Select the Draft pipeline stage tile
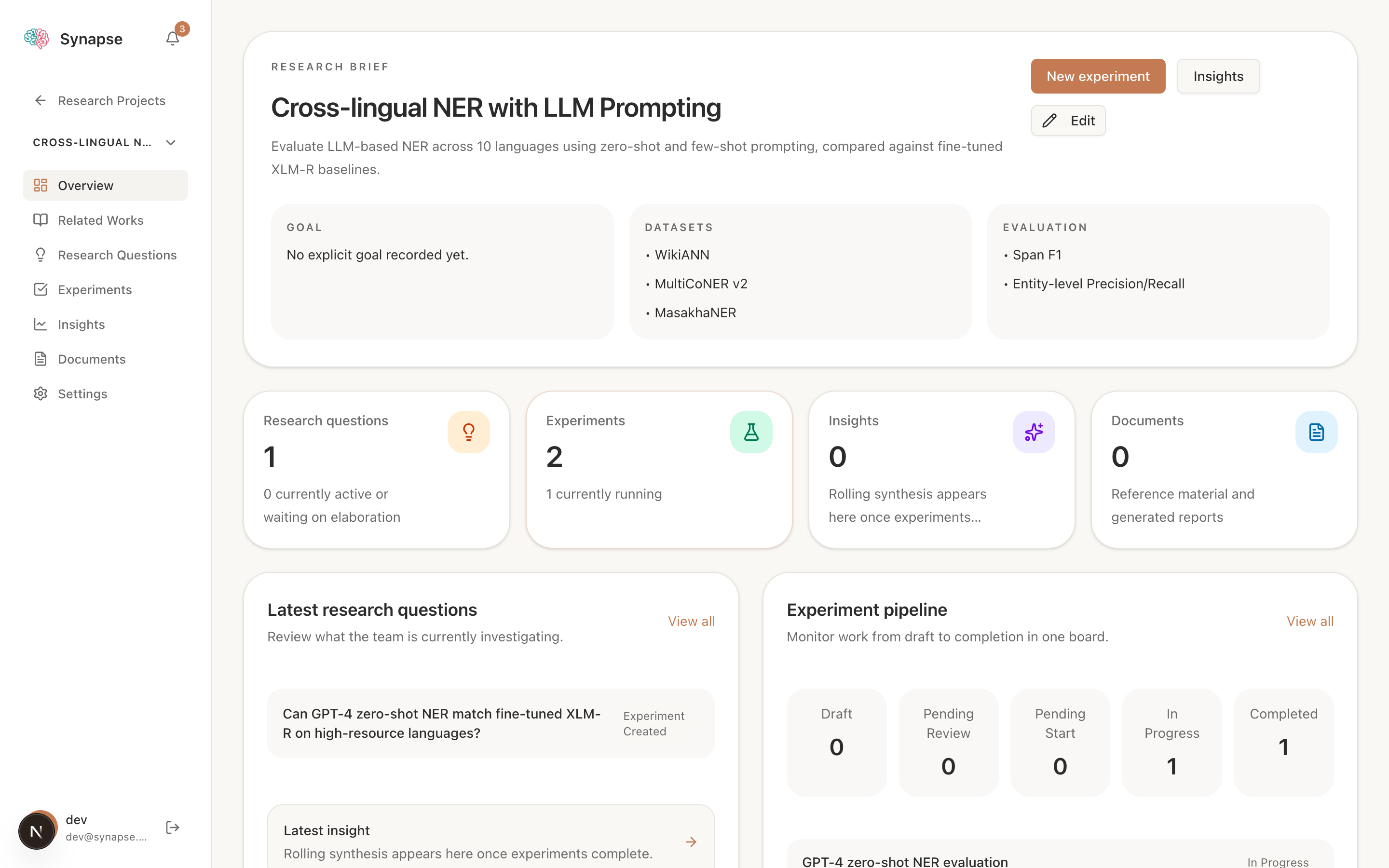 pyautogui.click(x=836, y=742)
